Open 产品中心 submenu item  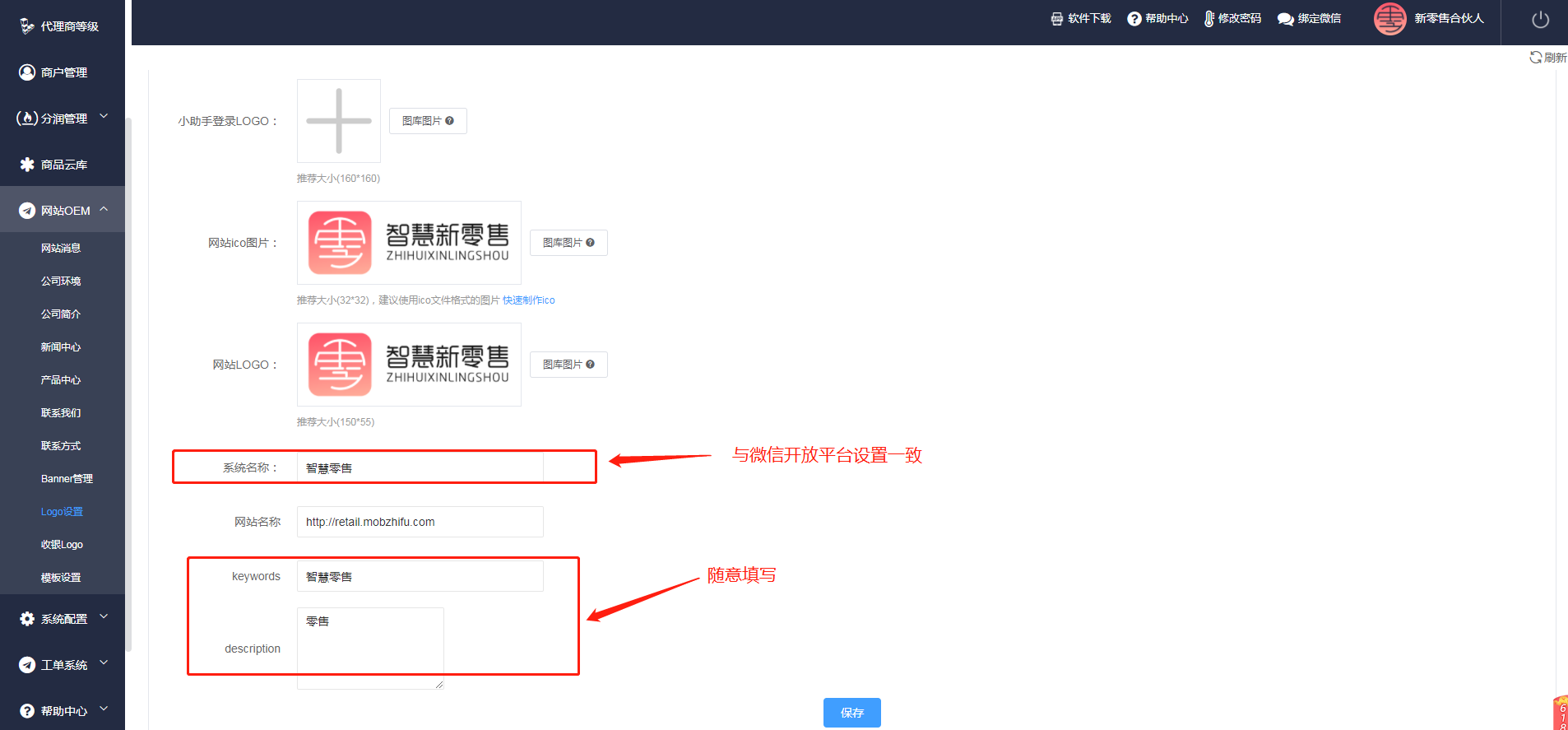61,380
